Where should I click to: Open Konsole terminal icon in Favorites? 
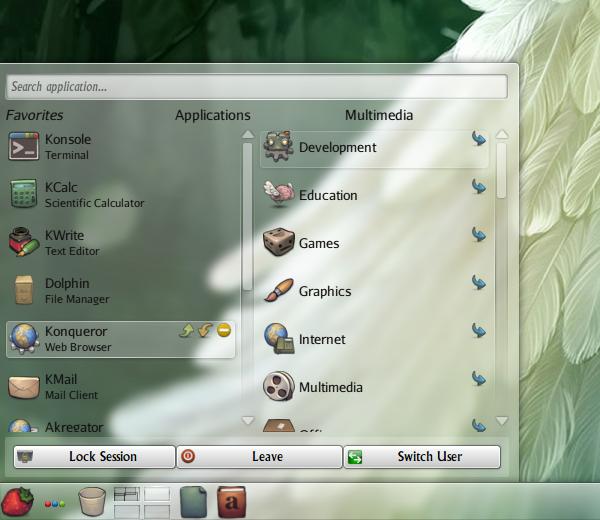(24, 146)
